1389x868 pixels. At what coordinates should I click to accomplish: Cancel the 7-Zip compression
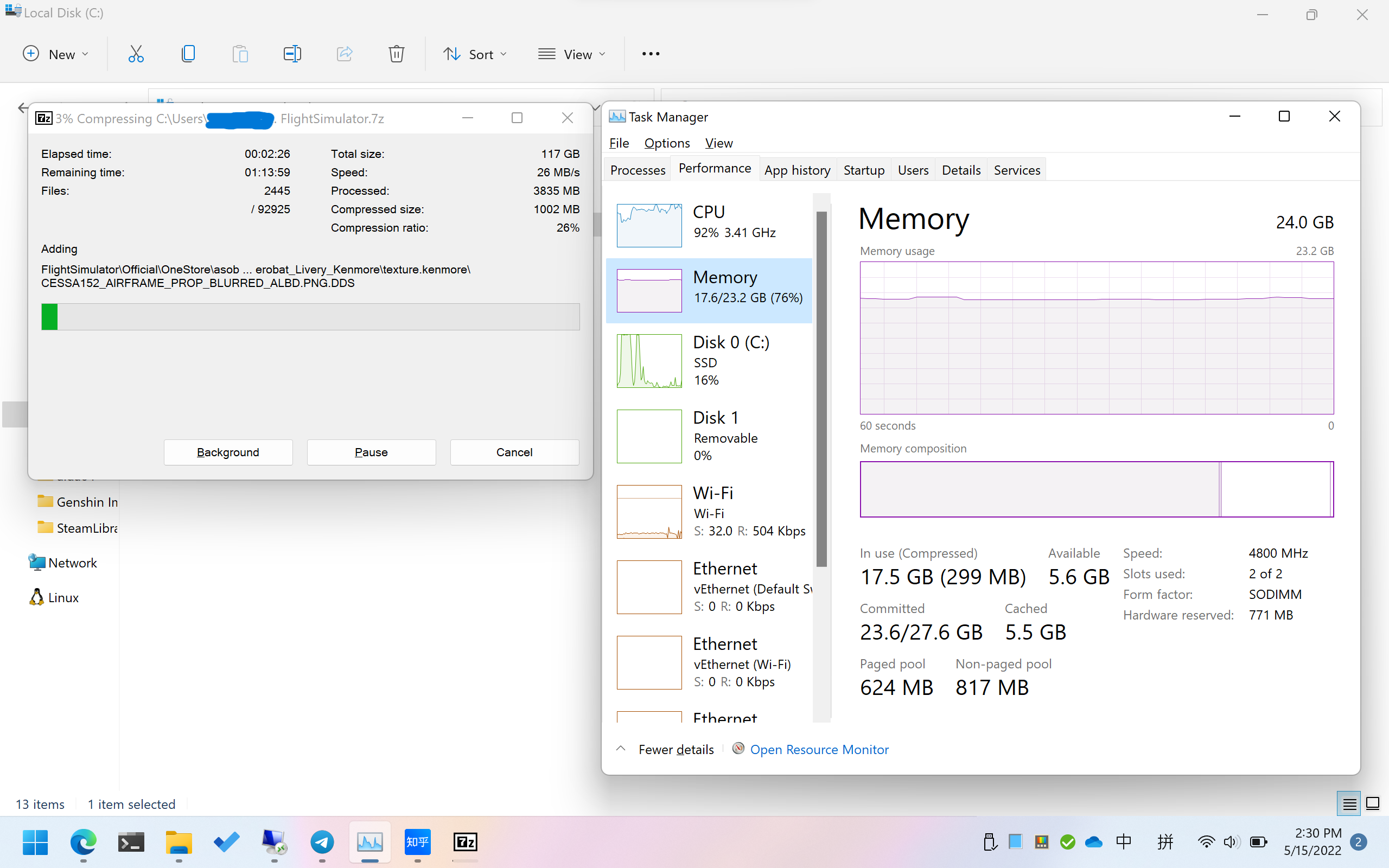tap(514, 452)
